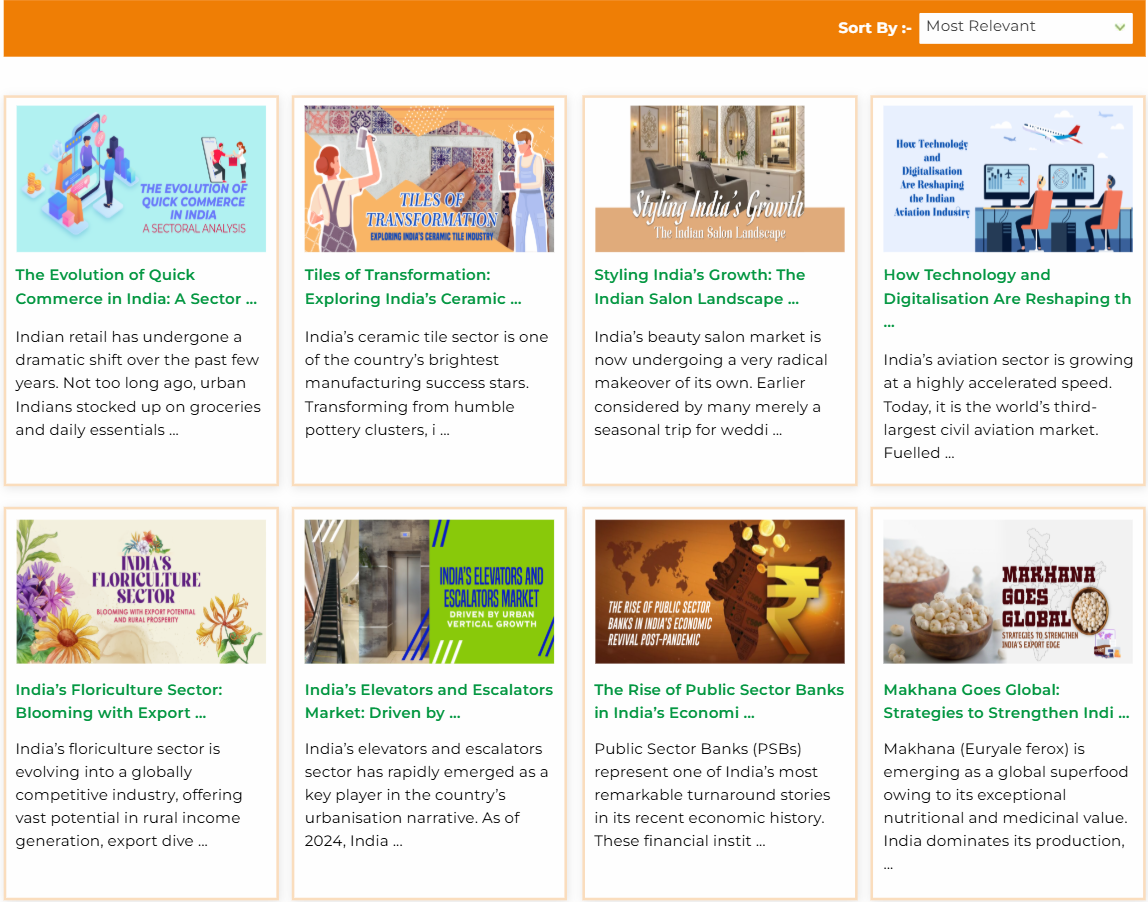Open the makhana bowl cover image
The image size is (1148, 902).
click(1007, 591)
